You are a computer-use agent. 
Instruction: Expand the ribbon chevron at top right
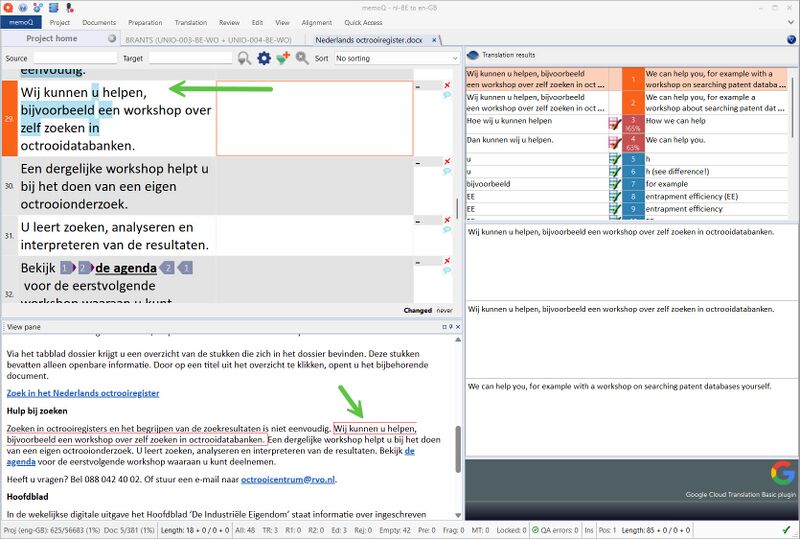tap(791, 22)
